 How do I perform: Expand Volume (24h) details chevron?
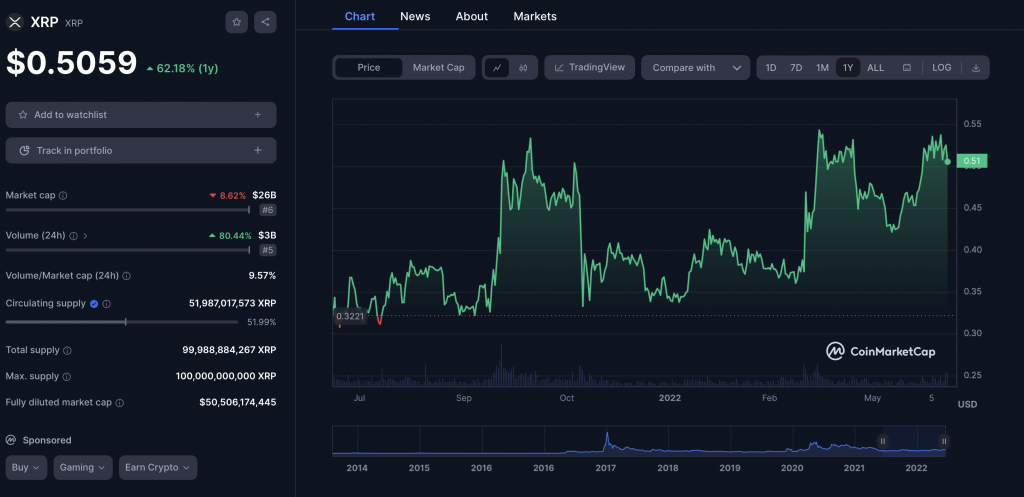coord(86,236)
